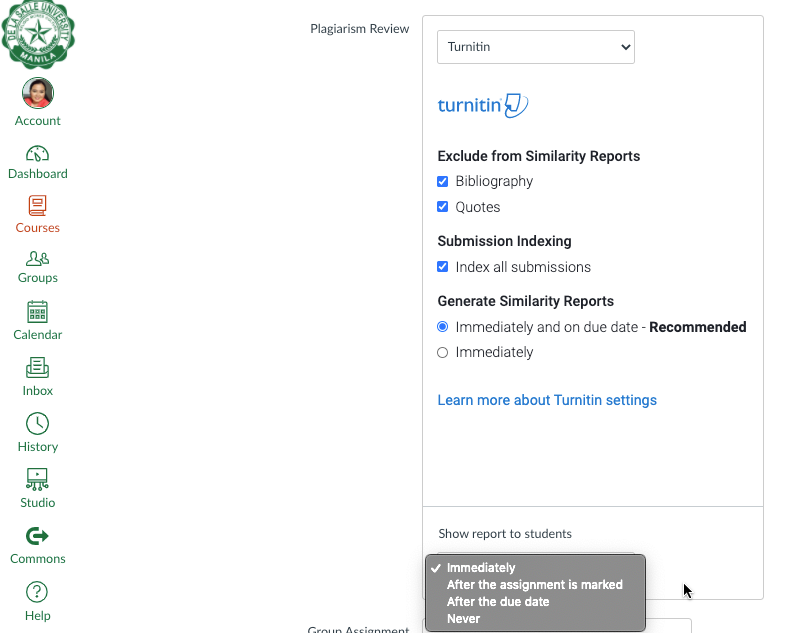The width and height of the screenshot is (799, 633).
Task: Click the Turnitin logo
Action: tap(483, 106)
